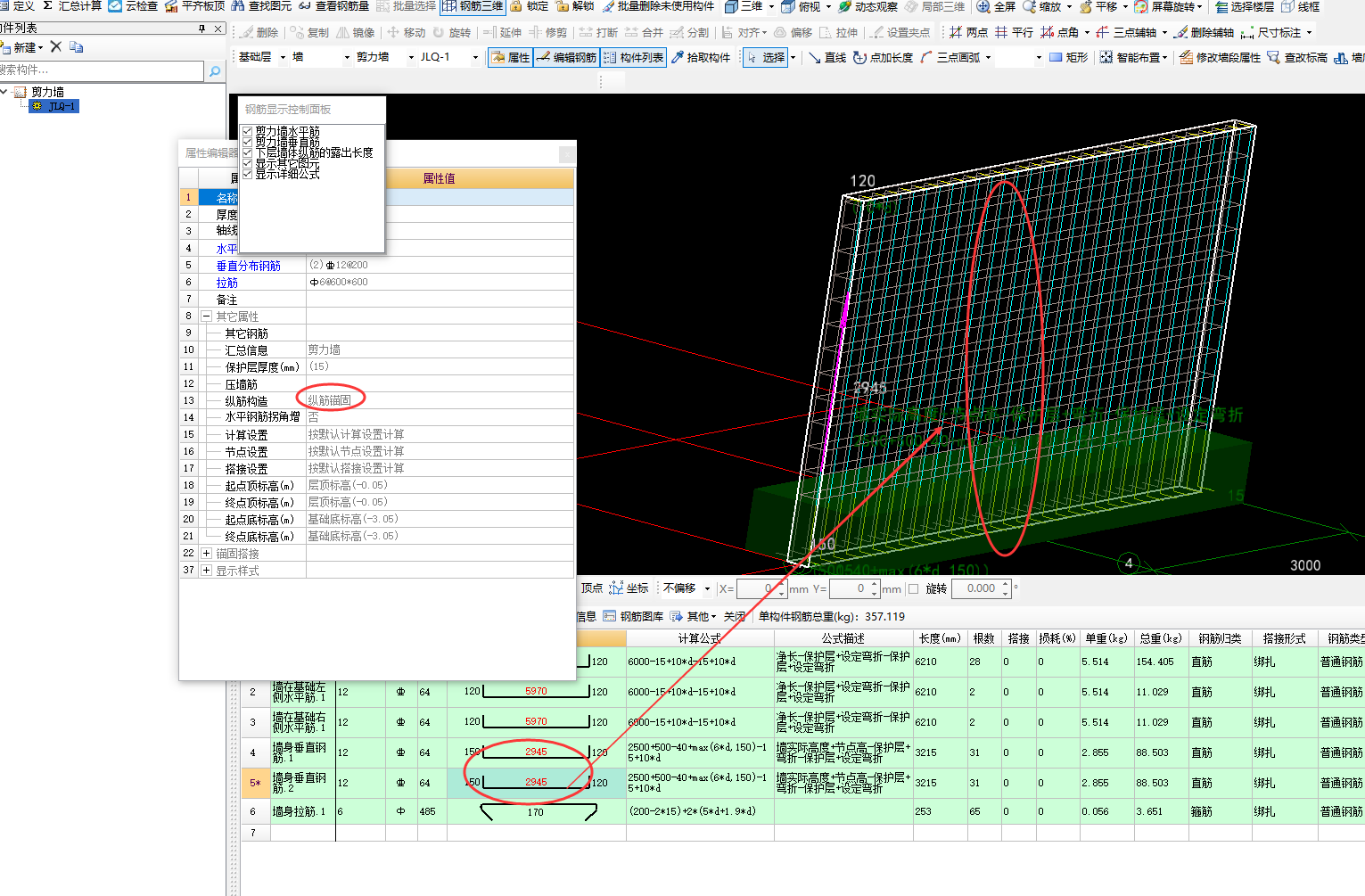Viewport: 1365px width, 896px height.
Task: Click 关闭 in the rebar edit panel
Action: pyautogui.click(x=735, y=615)
